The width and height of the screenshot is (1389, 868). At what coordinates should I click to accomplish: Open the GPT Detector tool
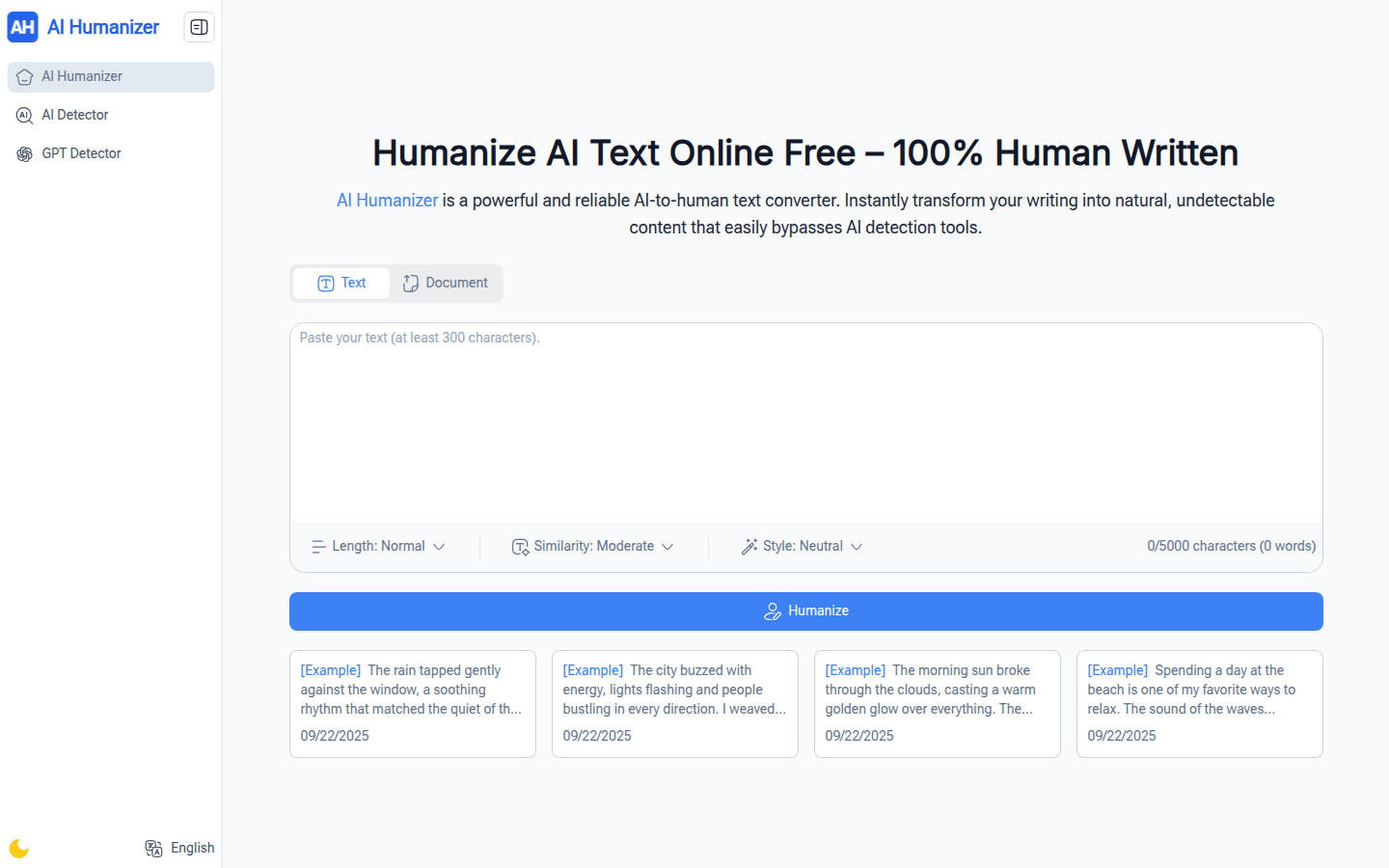coord(82,153)
